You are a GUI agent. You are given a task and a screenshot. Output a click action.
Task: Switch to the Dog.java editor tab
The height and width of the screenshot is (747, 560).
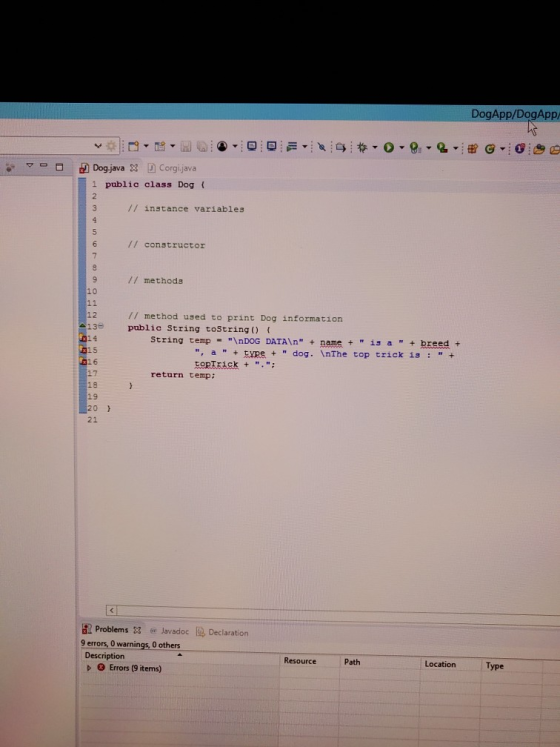point(108,168)
